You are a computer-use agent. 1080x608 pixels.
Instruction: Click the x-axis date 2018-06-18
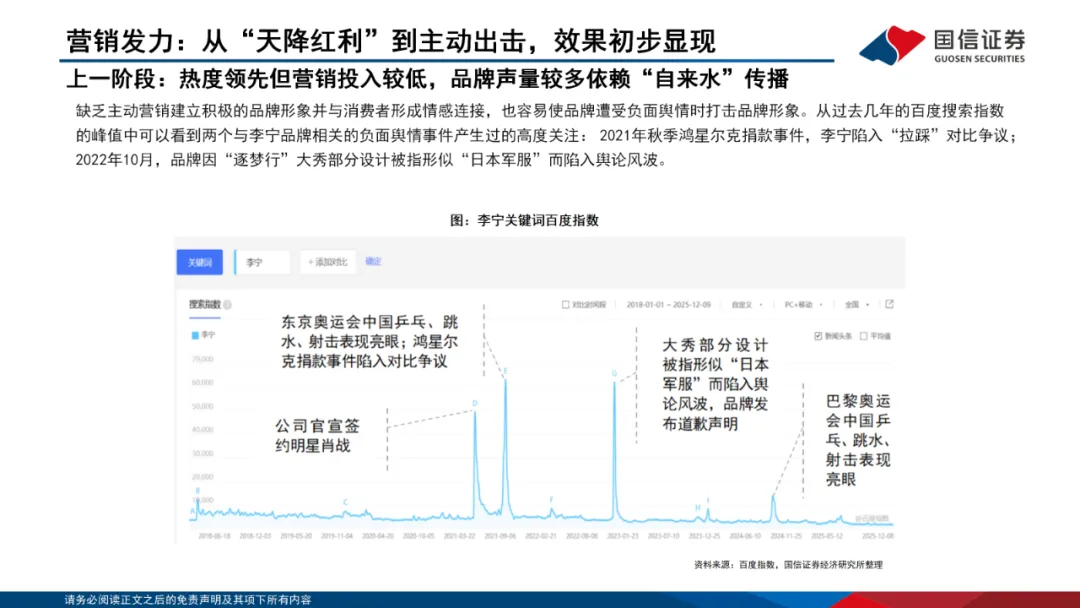[x=214, y=536]
